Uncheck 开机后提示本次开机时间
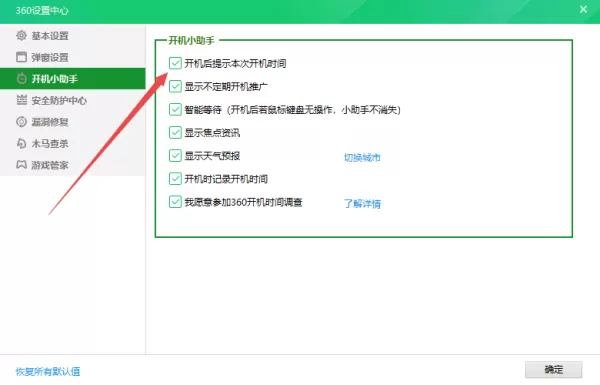 pyautogui.click(x=175, y=63)
